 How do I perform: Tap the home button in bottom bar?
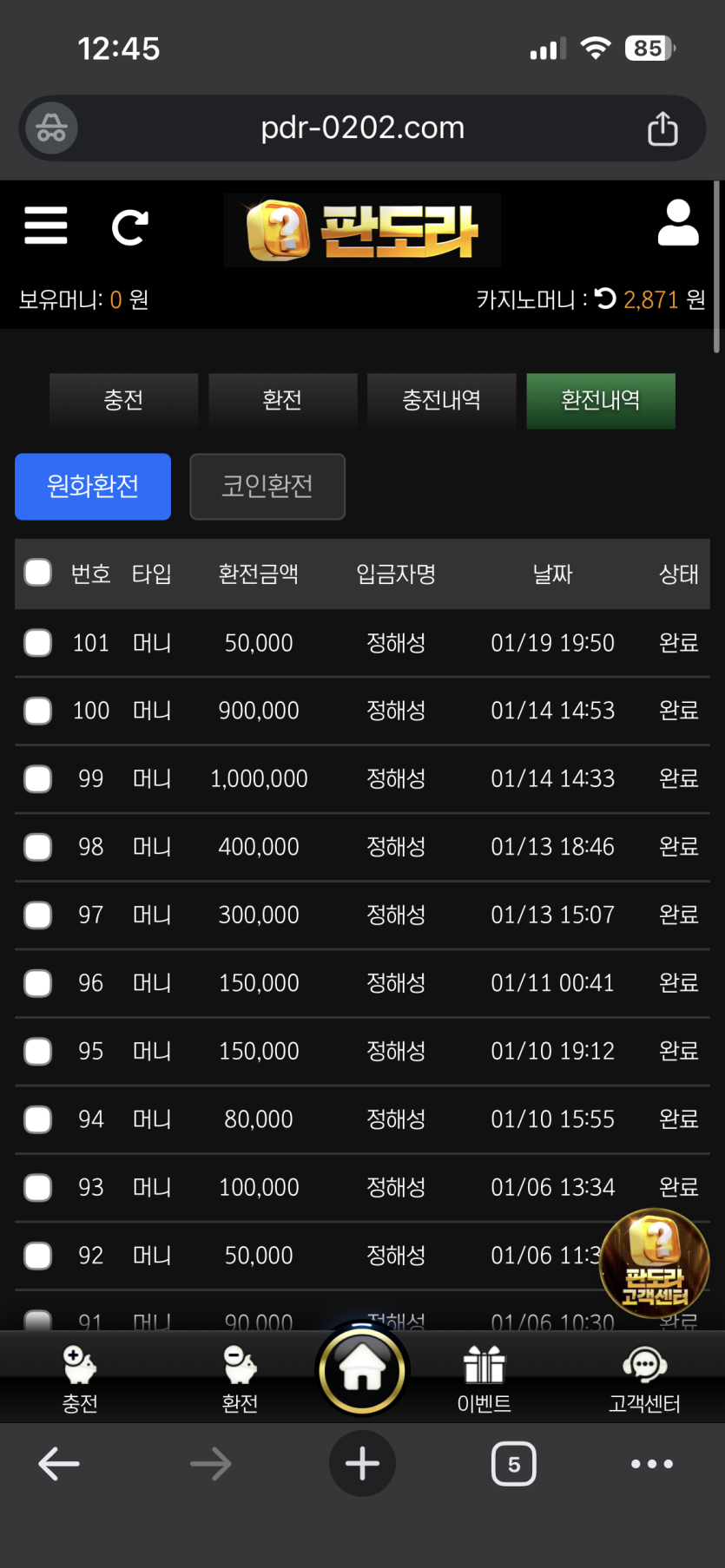tap(362, 1372)
